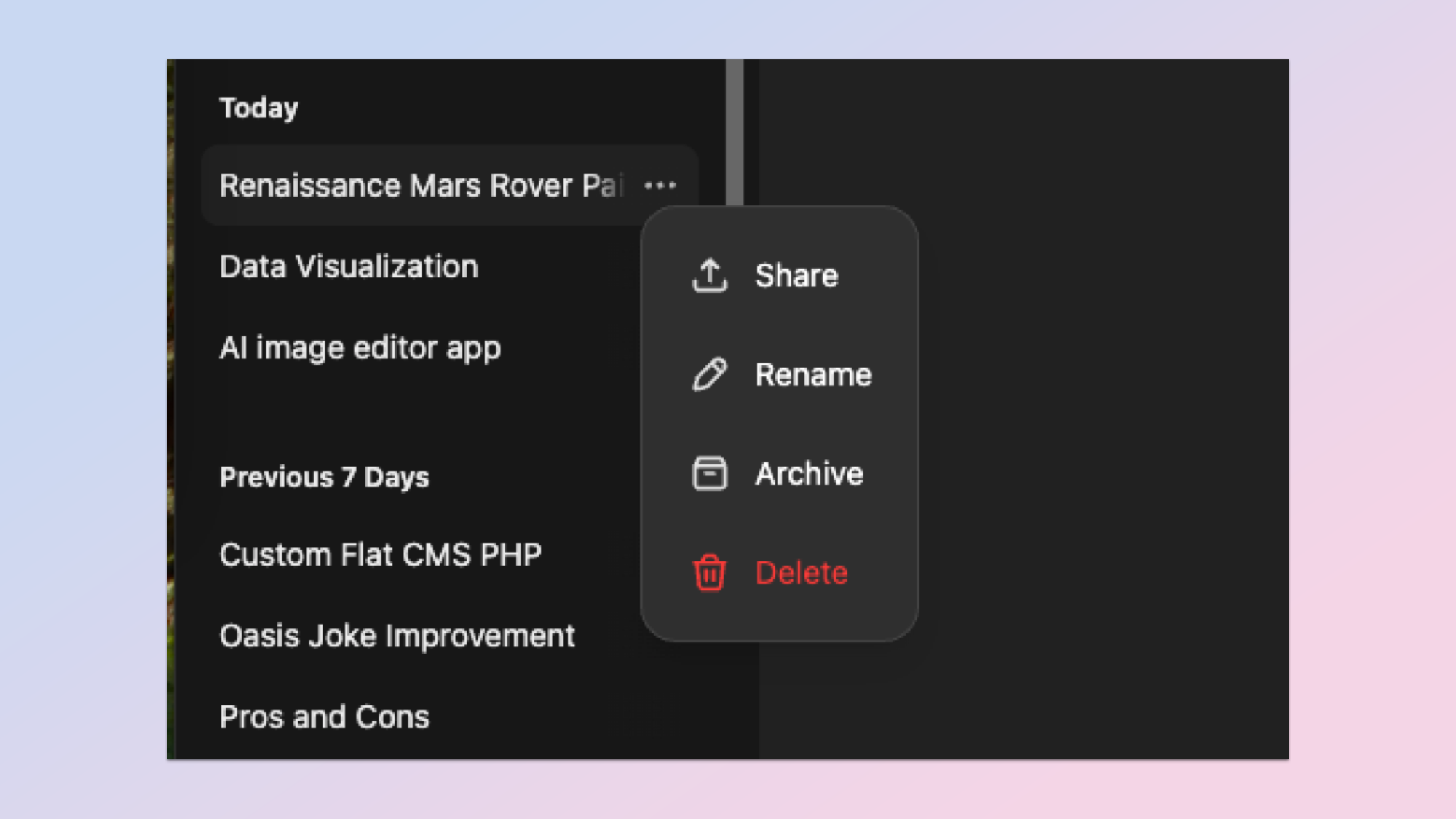
Task: Click the red Delete trash icon
Action: [709, 573]
